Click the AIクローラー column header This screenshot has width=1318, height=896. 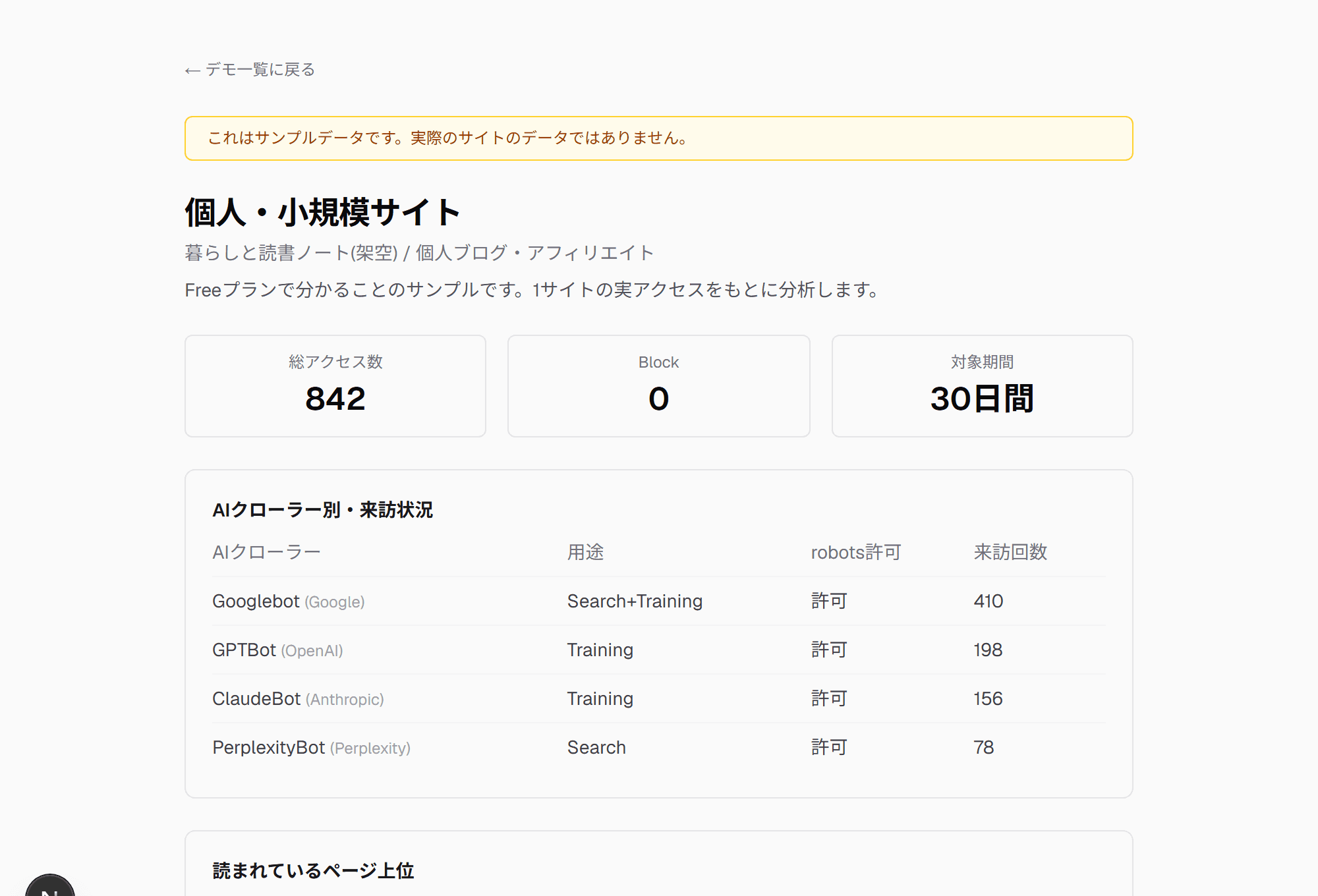pos(266,552)
